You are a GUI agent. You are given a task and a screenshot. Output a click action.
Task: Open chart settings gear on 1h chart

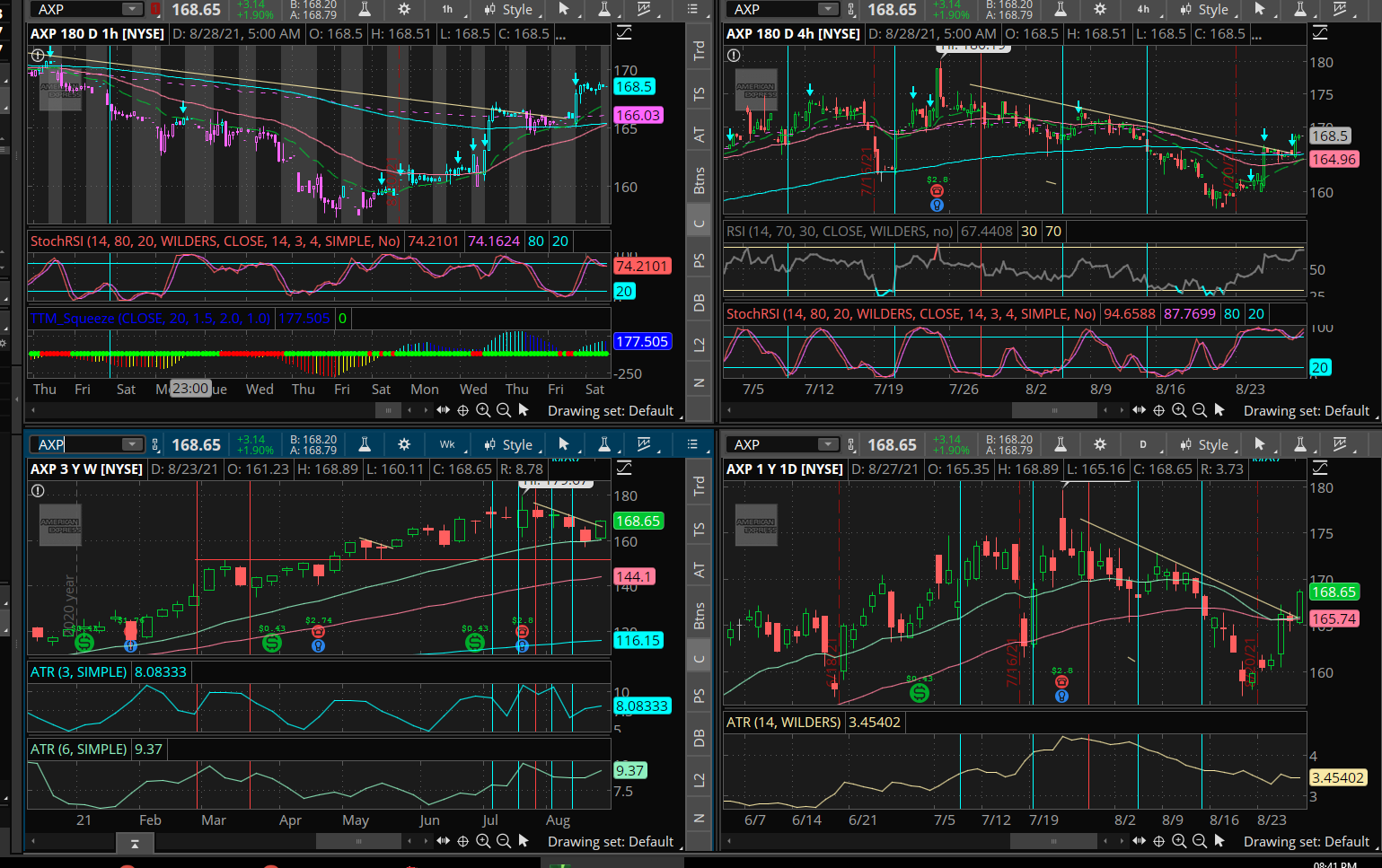pos(404,9)
